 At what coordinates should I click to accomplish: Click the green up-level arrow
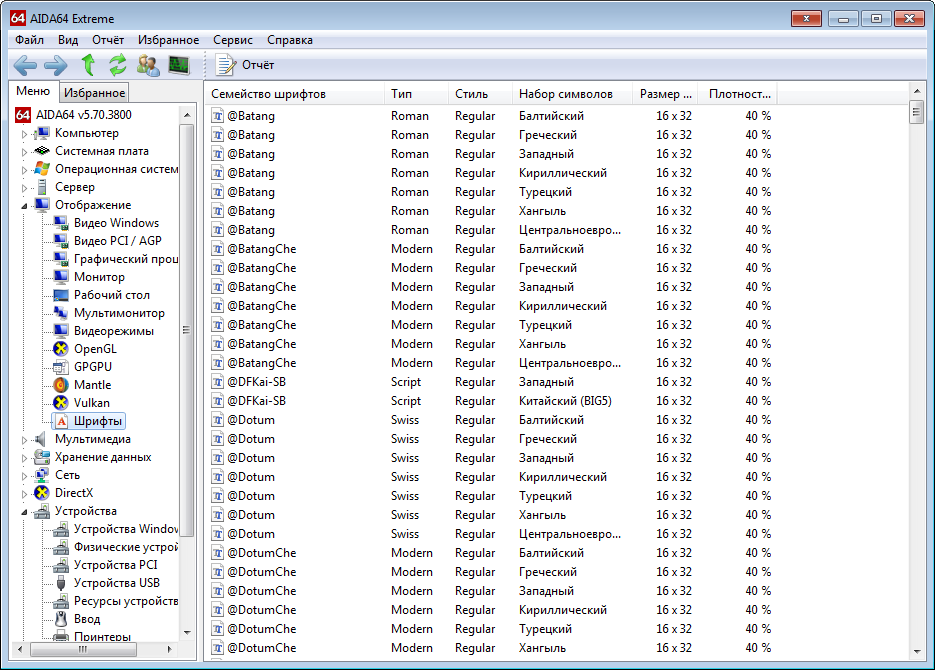(x=88, y=64)
